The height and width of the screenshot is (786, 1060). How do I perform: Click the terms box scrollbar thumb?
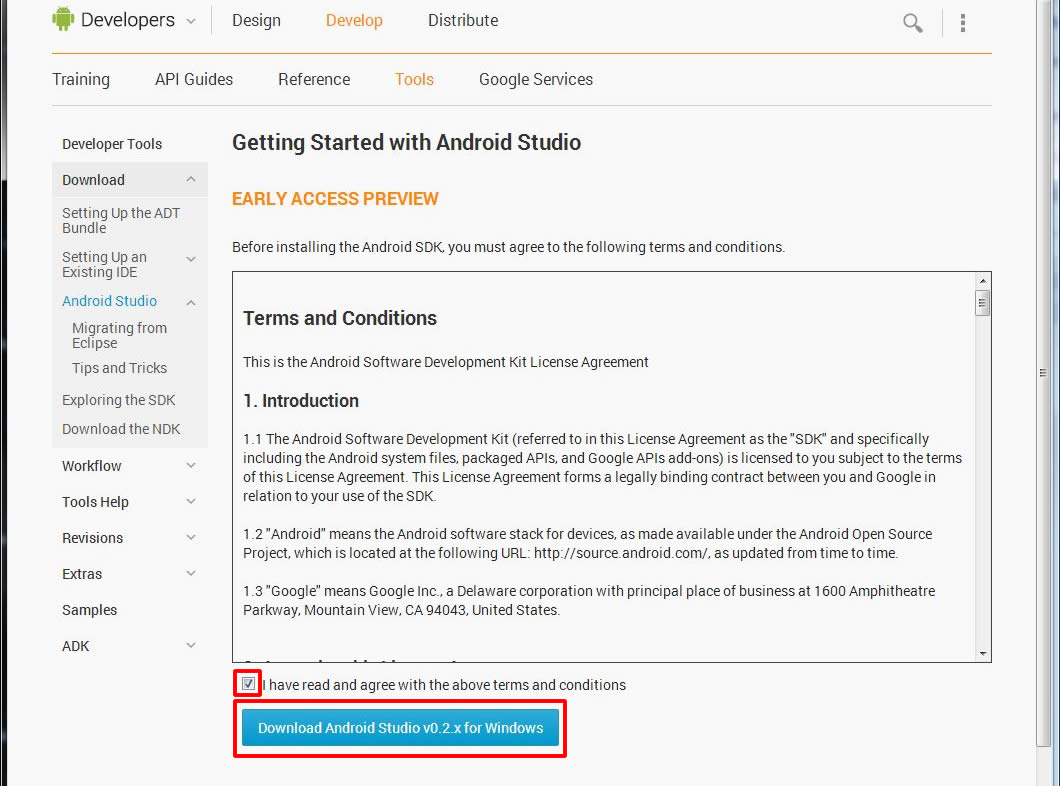click(x=983, y=302)
